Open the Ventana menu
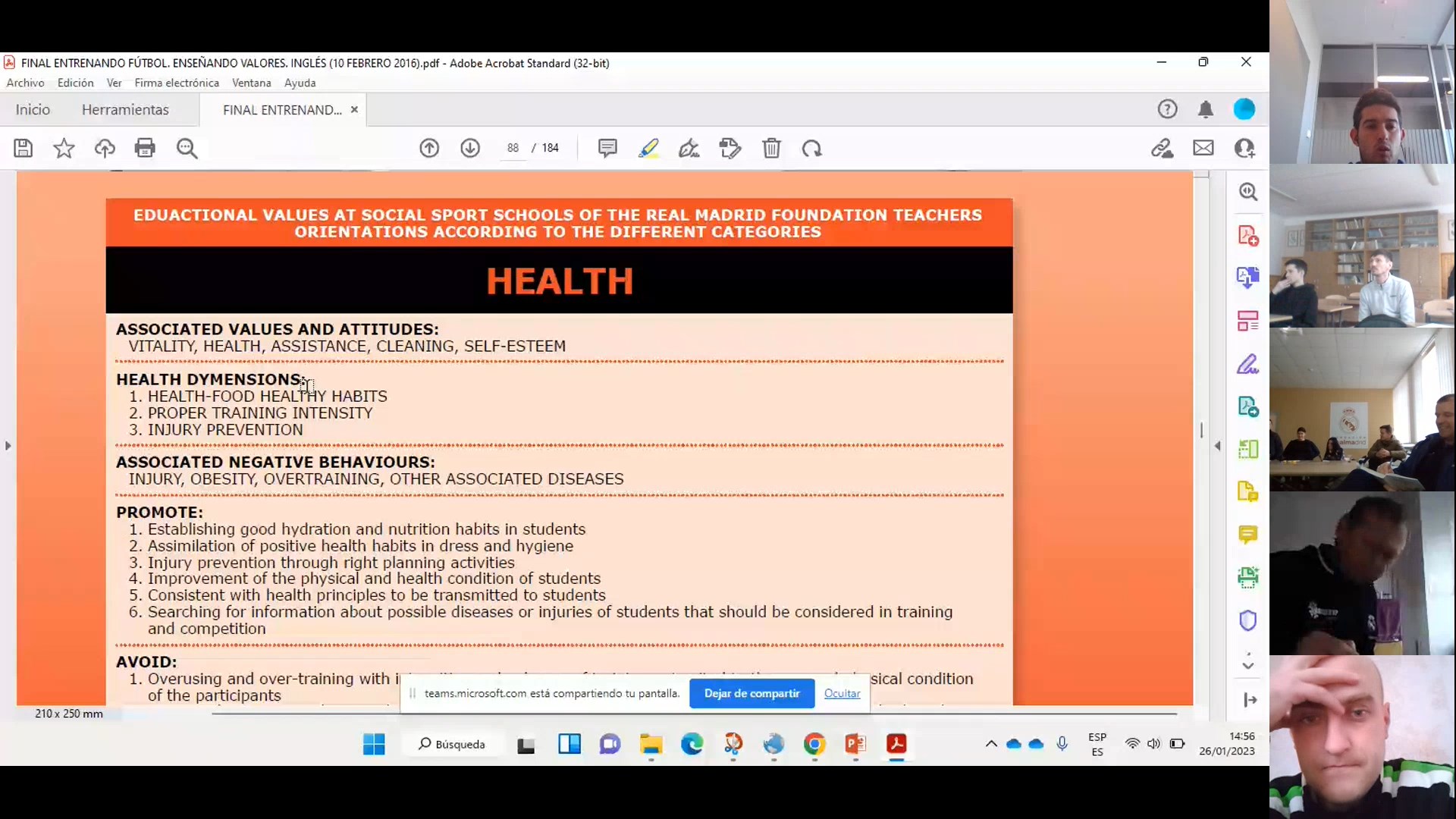This screenshot has height=819, width=1456. (x=251, y=83)
